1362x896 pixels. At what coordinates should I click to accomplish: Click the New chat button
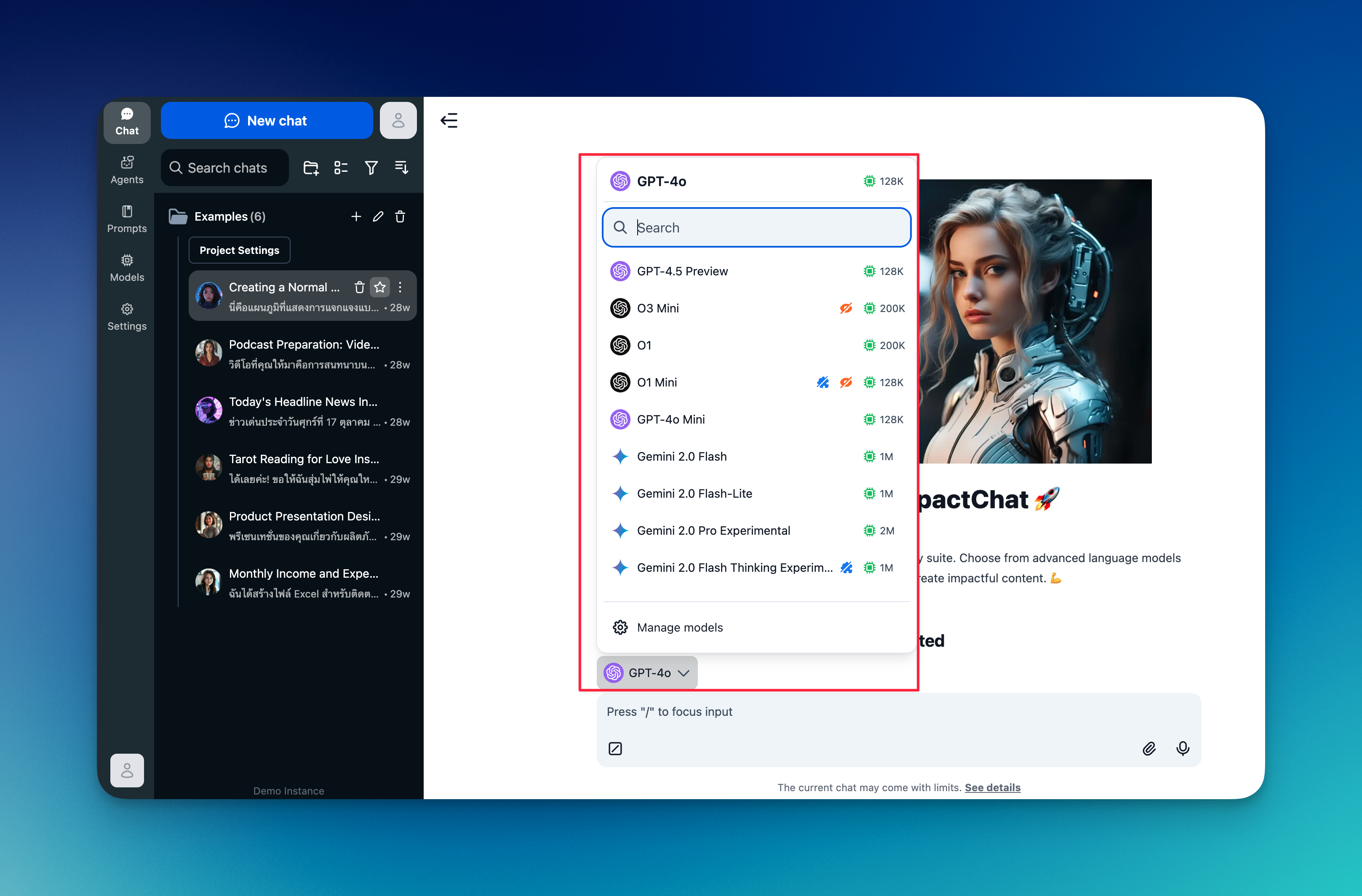tap(266, 120)
